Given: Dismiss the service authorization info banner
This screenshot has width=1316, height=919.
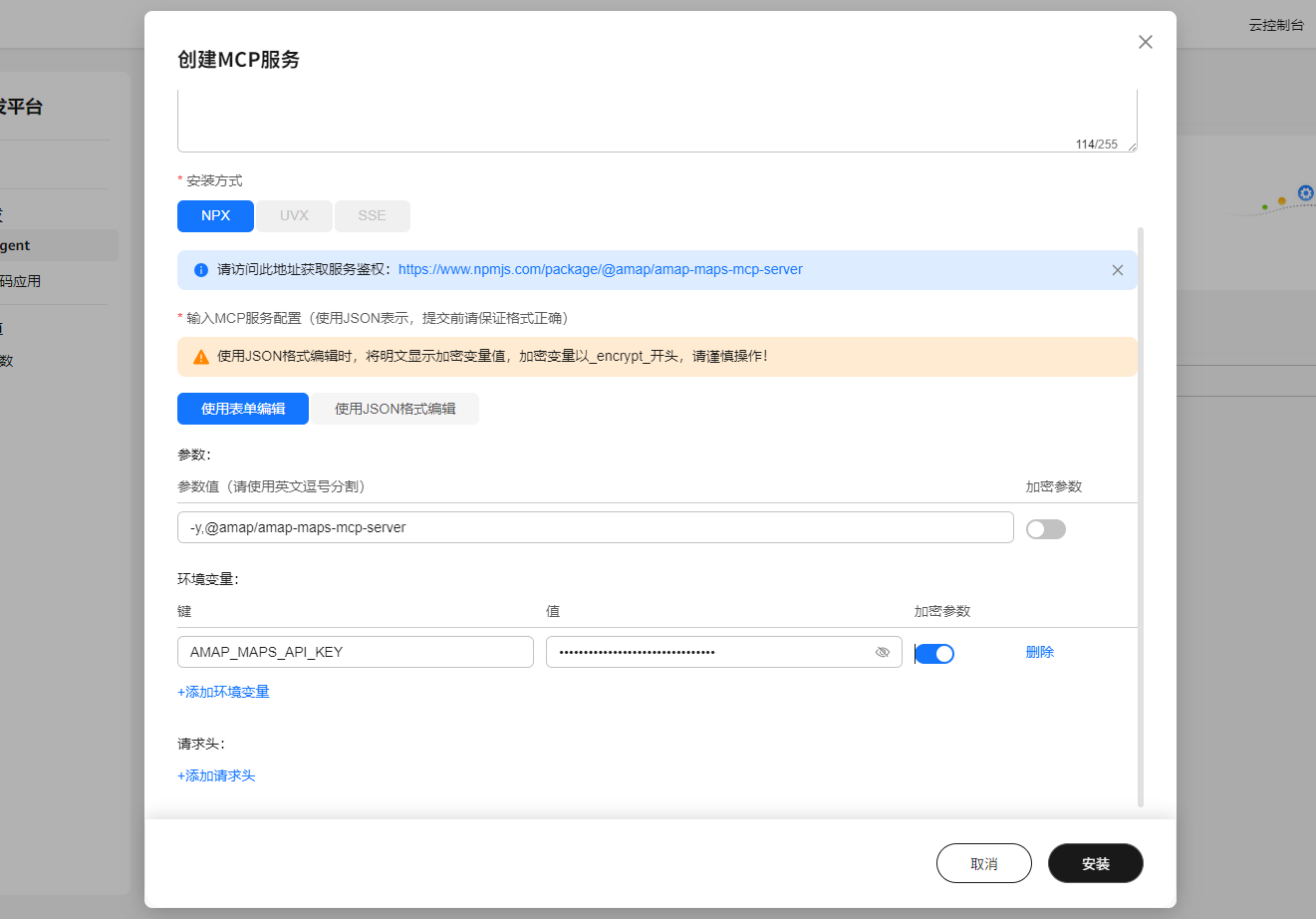Looking at the screenshot, I should (x=1117, y=269).
